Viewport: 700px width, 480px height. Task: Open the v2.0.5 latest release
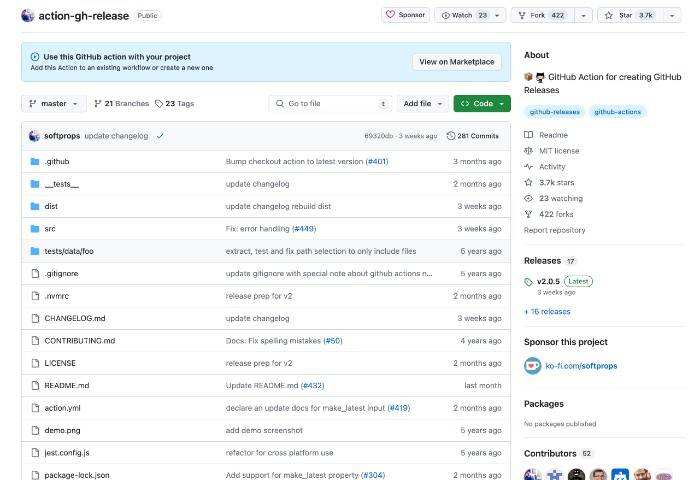(548, 281)
